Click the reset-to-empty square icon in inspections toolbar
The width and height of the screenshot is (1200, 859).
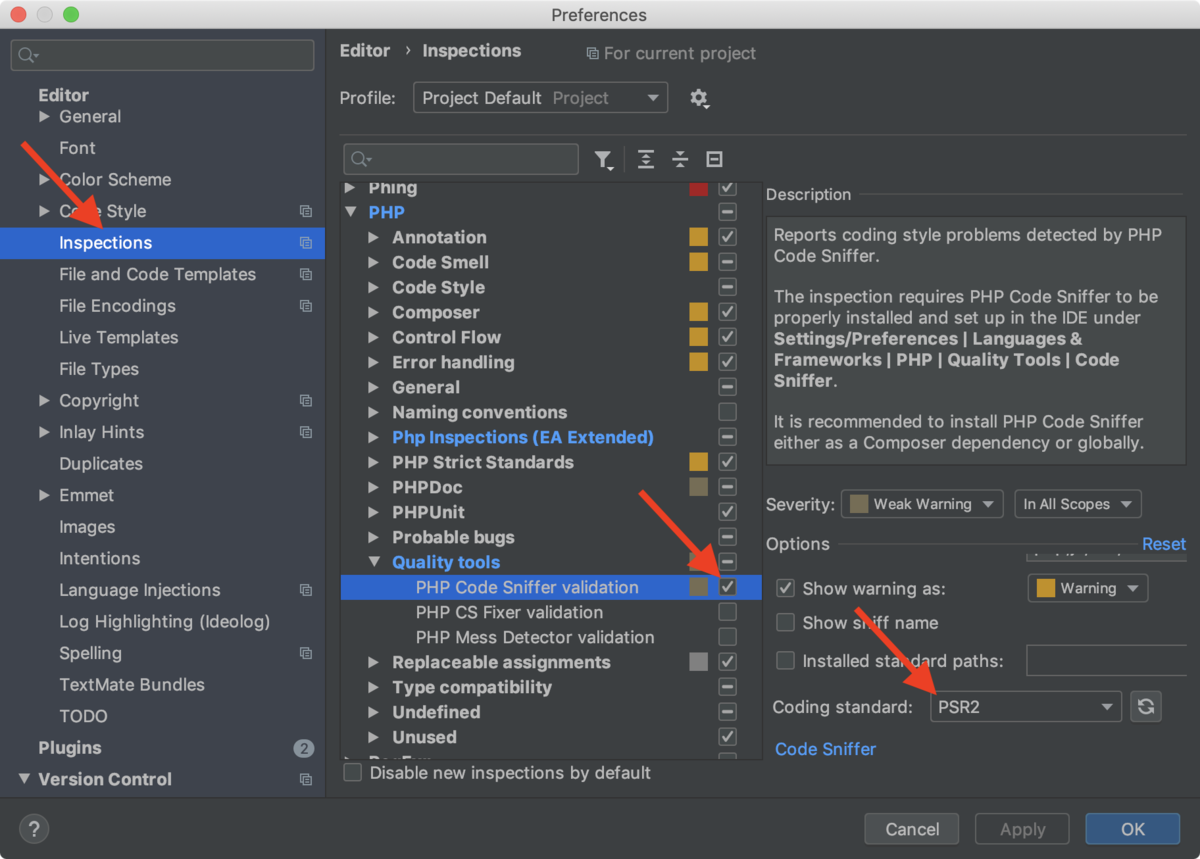click(x=714, y=159)
